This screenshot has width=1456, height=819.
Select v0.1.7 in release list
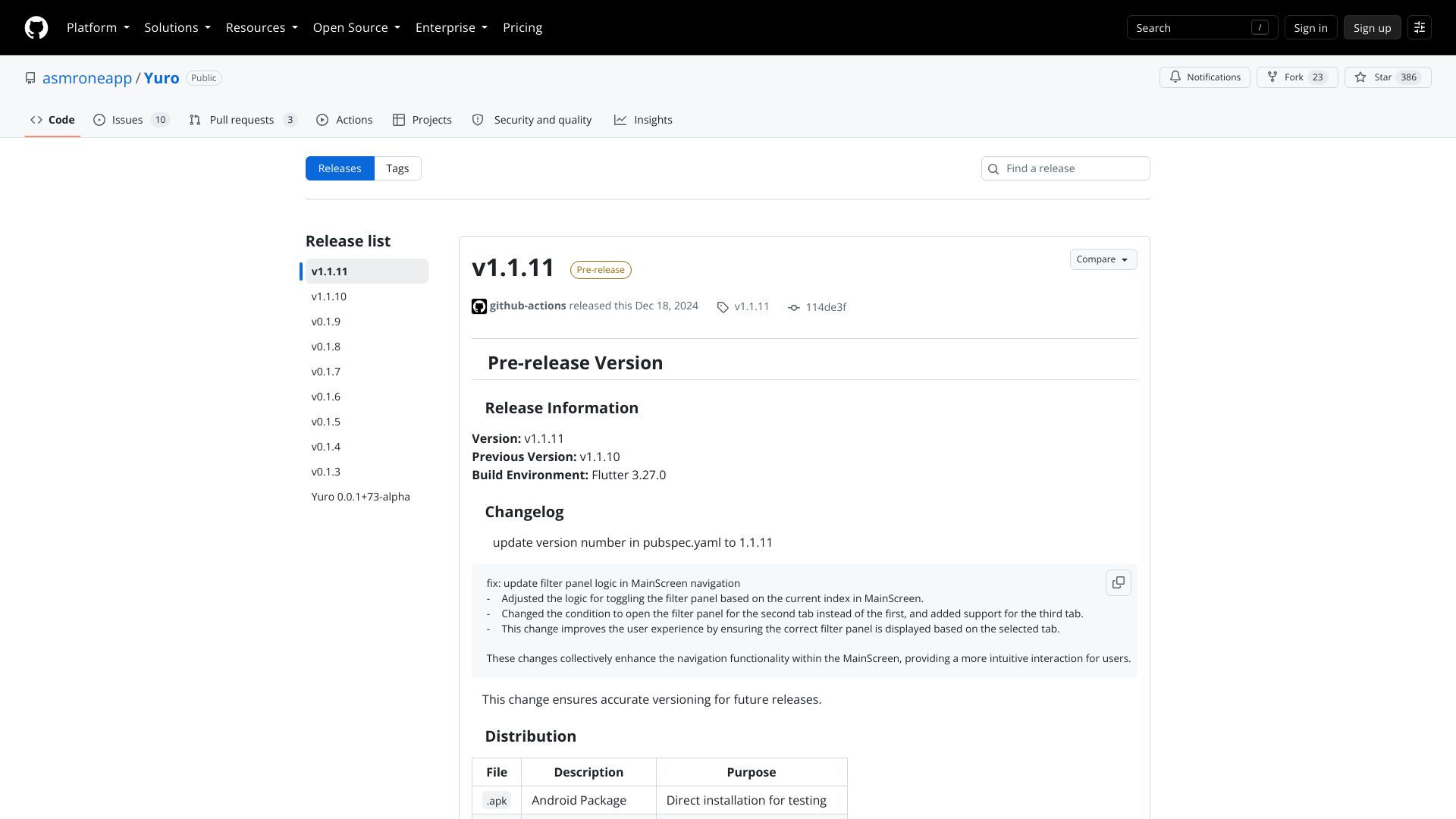click(367, 372)
